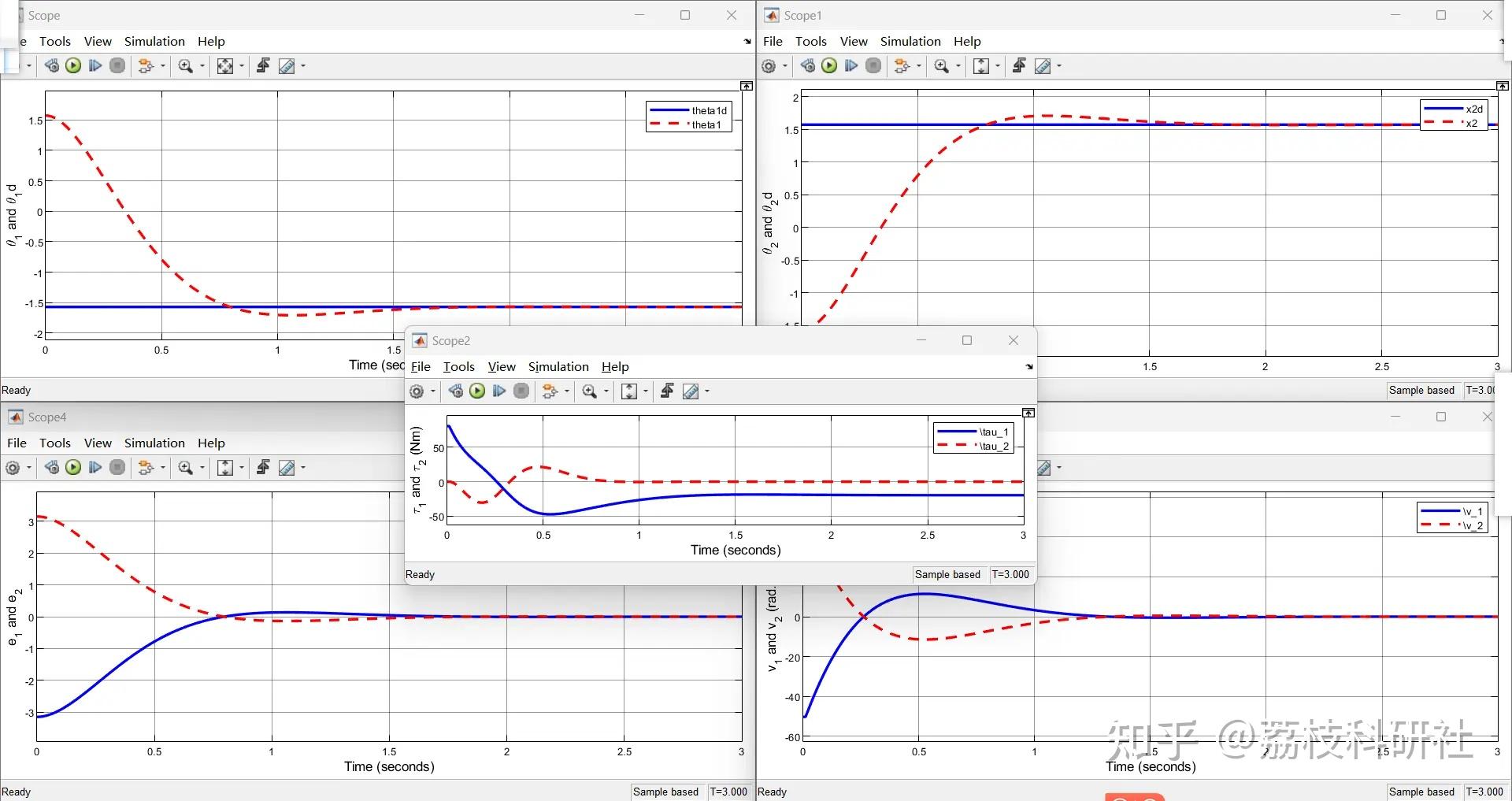Click the Scope4 window title text

(47, 417)
